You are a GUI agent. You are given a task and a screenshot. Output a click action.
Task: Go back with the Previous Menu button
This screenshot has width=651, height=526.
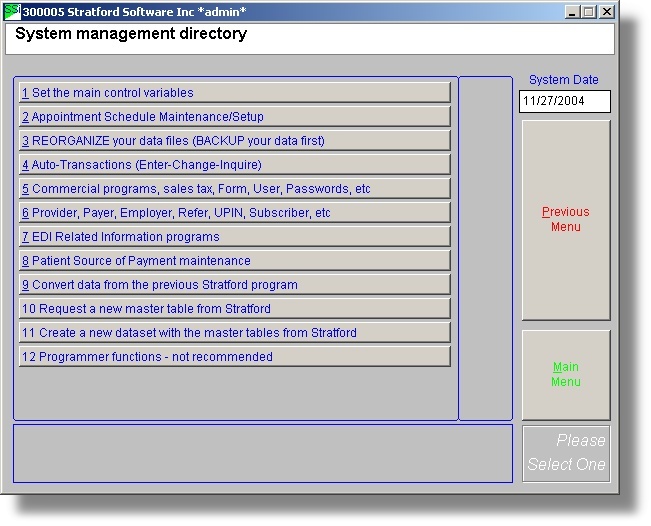[x=566, y=220]
